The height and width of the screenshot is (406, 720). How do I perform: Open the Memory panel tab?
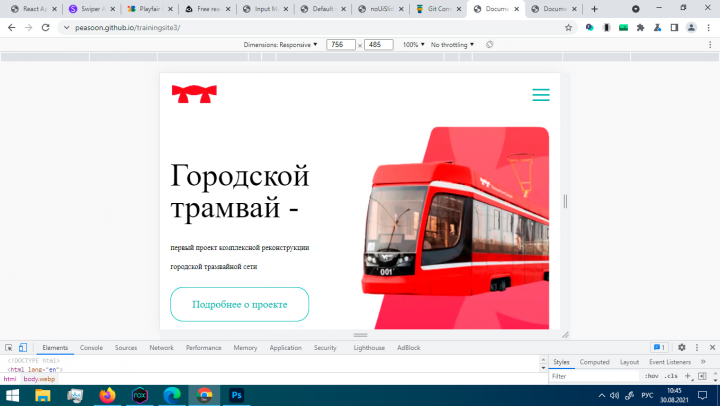click(x=245, y=348)
